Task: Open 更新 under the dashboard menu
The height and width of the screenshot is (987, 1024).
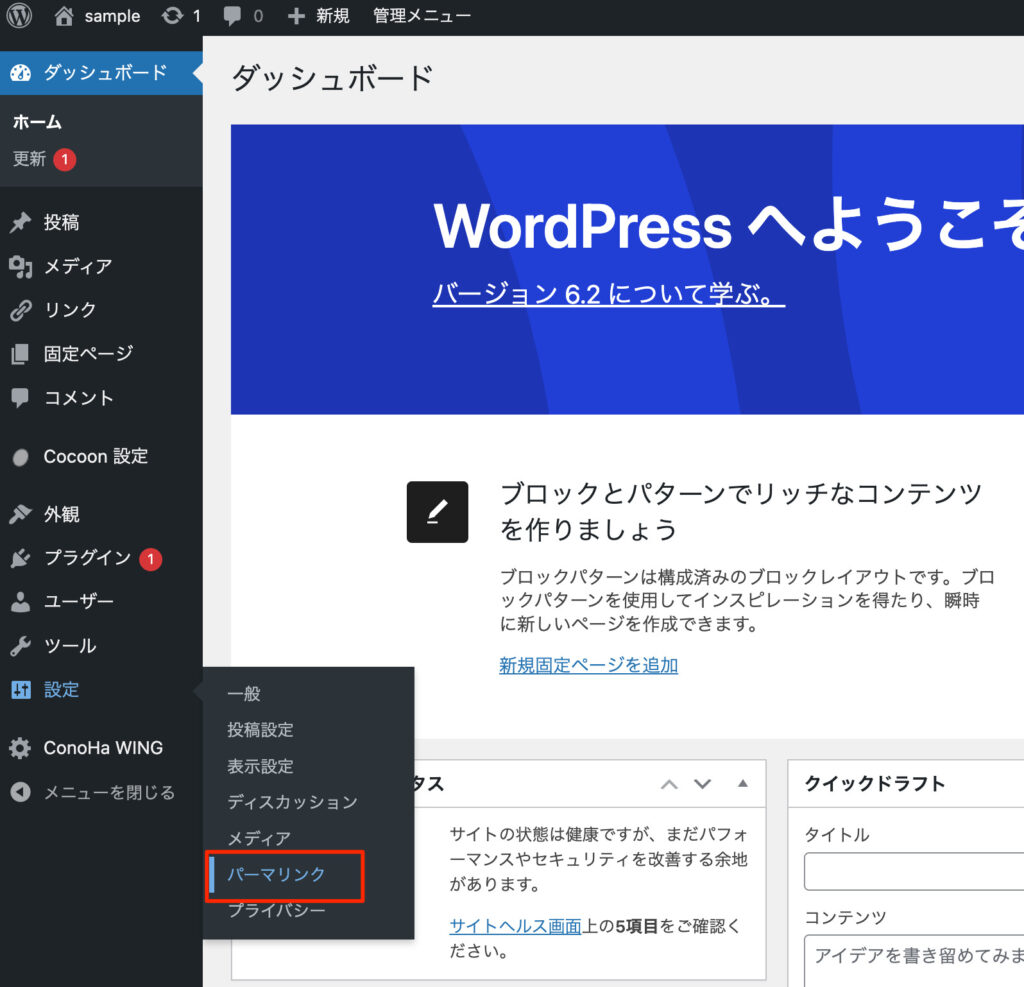Action: coord(29,159)
